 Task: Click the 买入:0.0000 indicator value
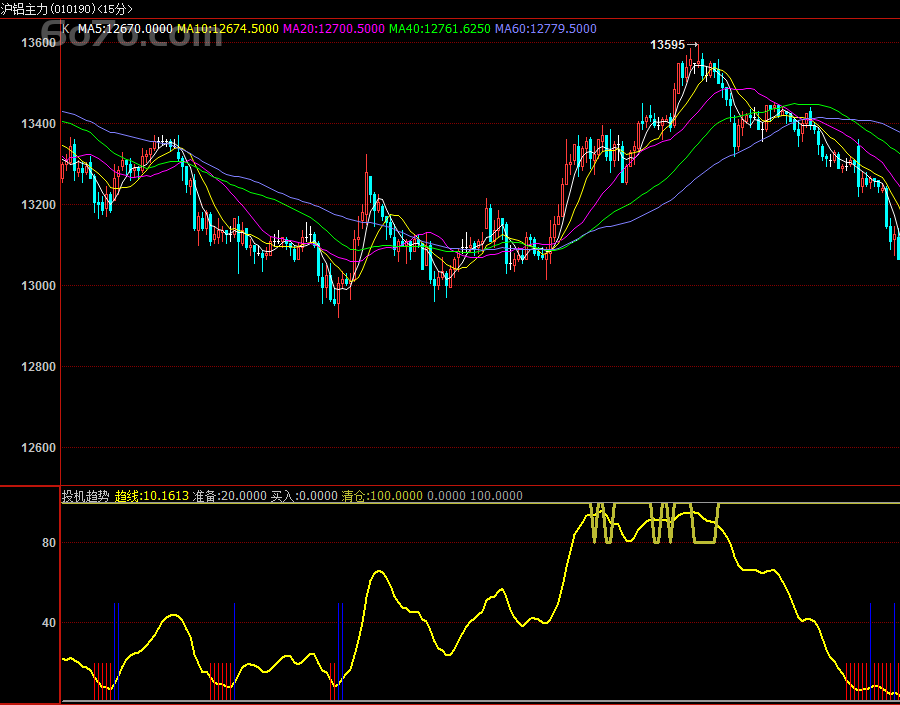(x=304, y=496)
